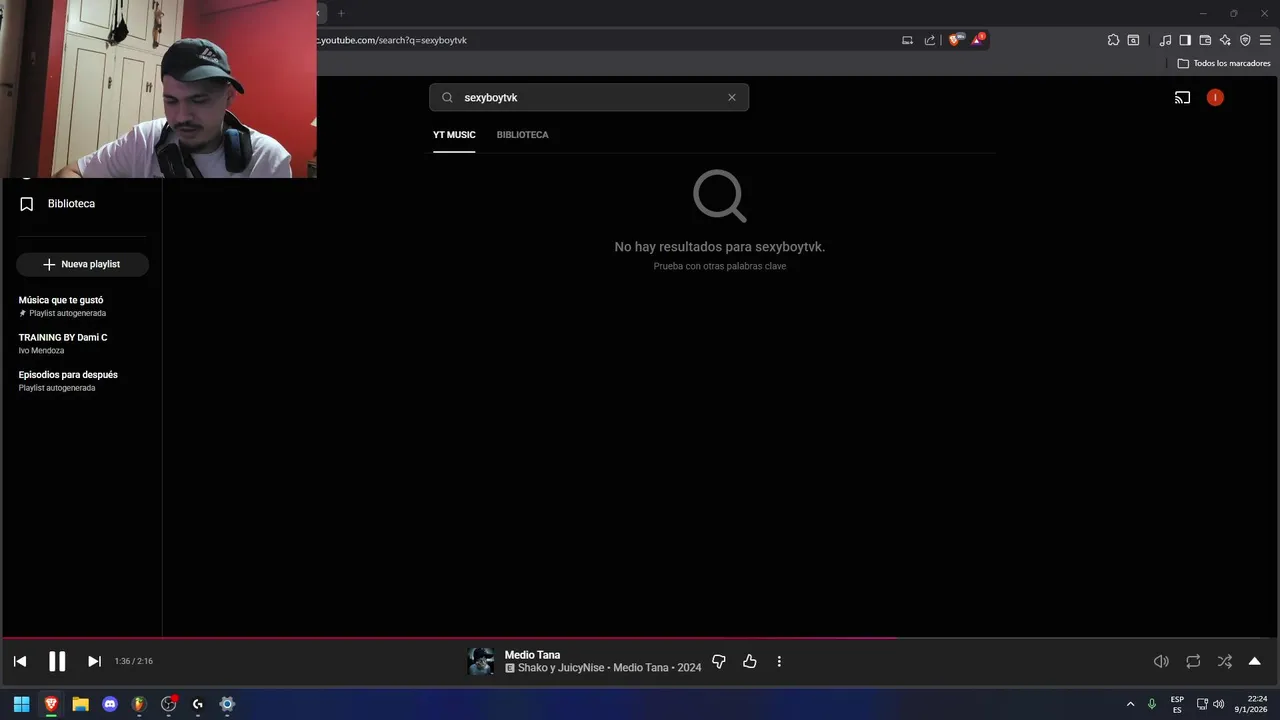Toggle shuffle in player bar
The image size is (1280, 720).
(x=1224, y=661)
